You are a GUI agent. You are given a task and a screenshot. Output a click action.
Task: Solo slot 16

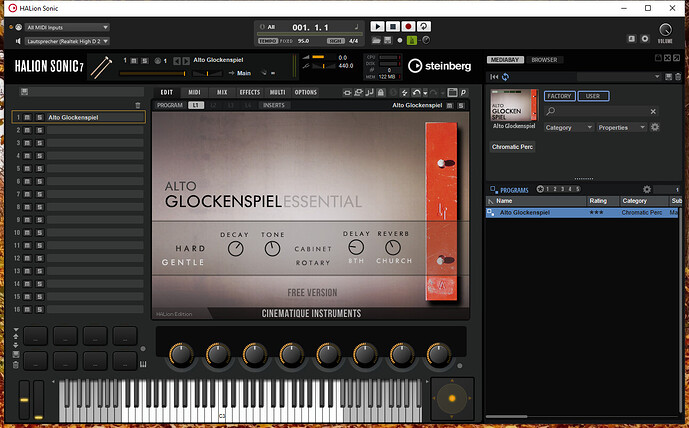click(40, 309)
